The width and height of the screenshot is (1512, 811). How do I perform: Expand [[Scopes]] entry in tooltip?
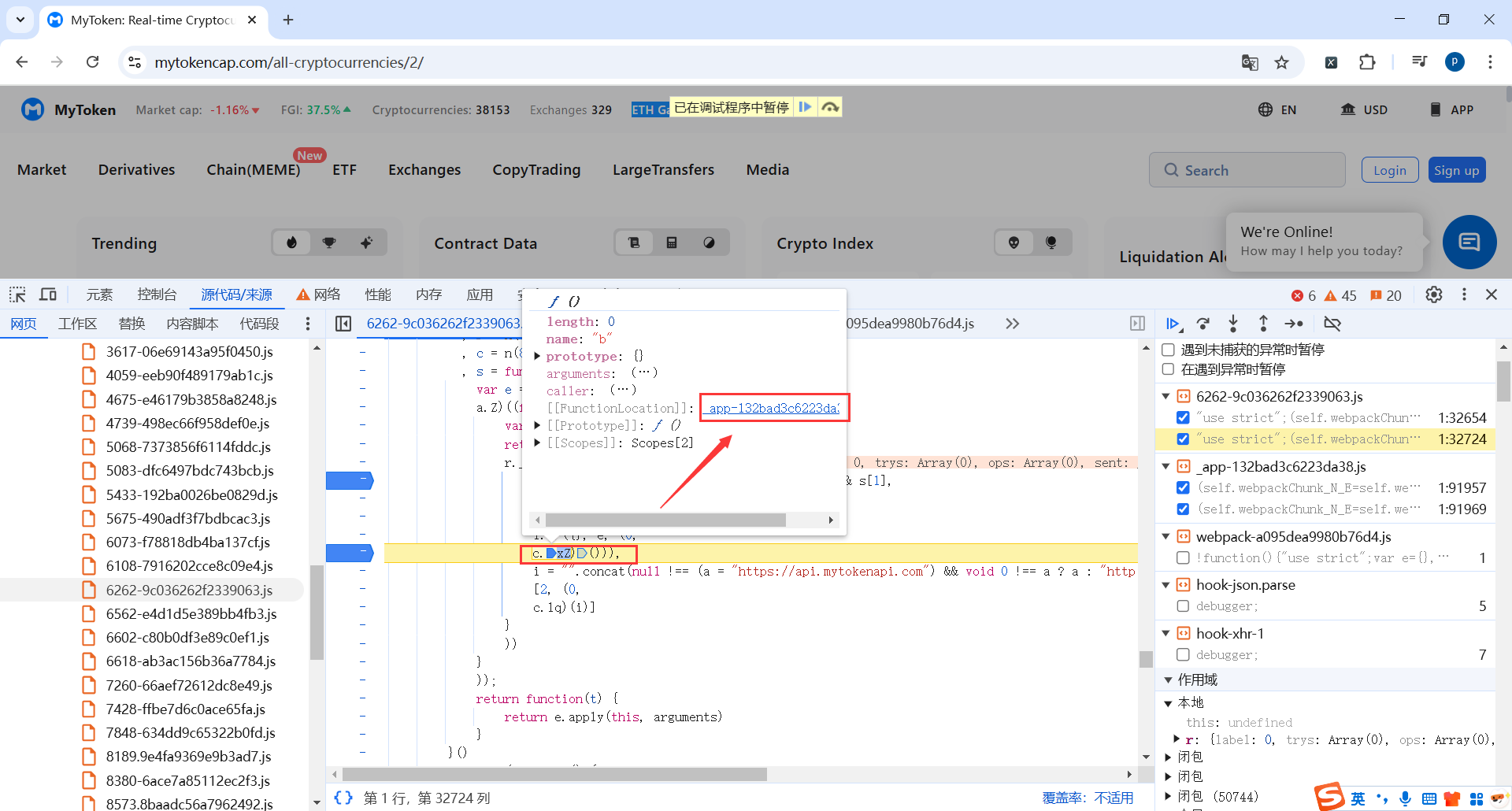point(537,443)
